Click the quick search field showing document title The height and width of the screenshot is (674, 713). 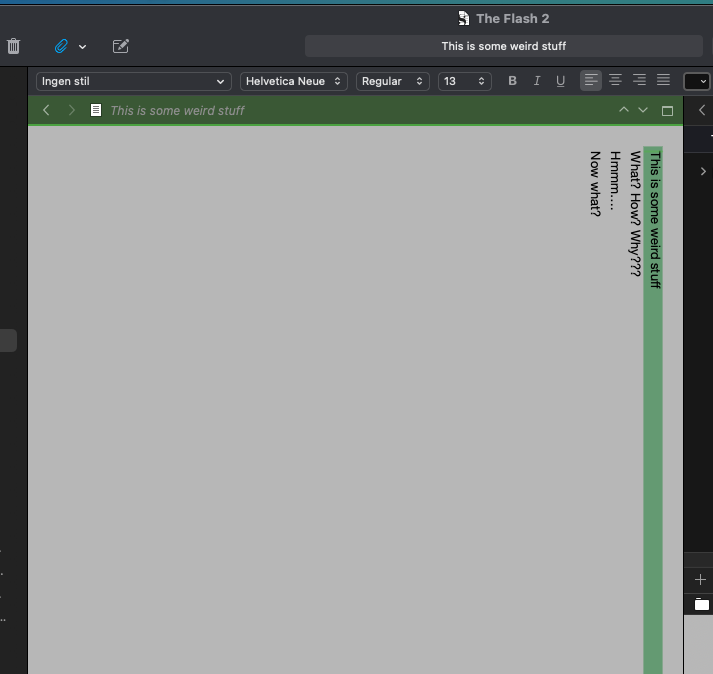click(x=503, y=46)
